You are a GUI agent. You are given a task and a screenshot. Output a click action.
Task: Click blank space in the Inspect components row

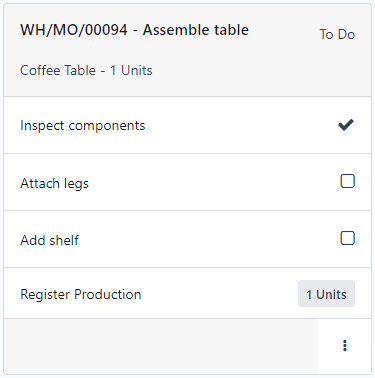pyautogui.click(x=240, y=125)
